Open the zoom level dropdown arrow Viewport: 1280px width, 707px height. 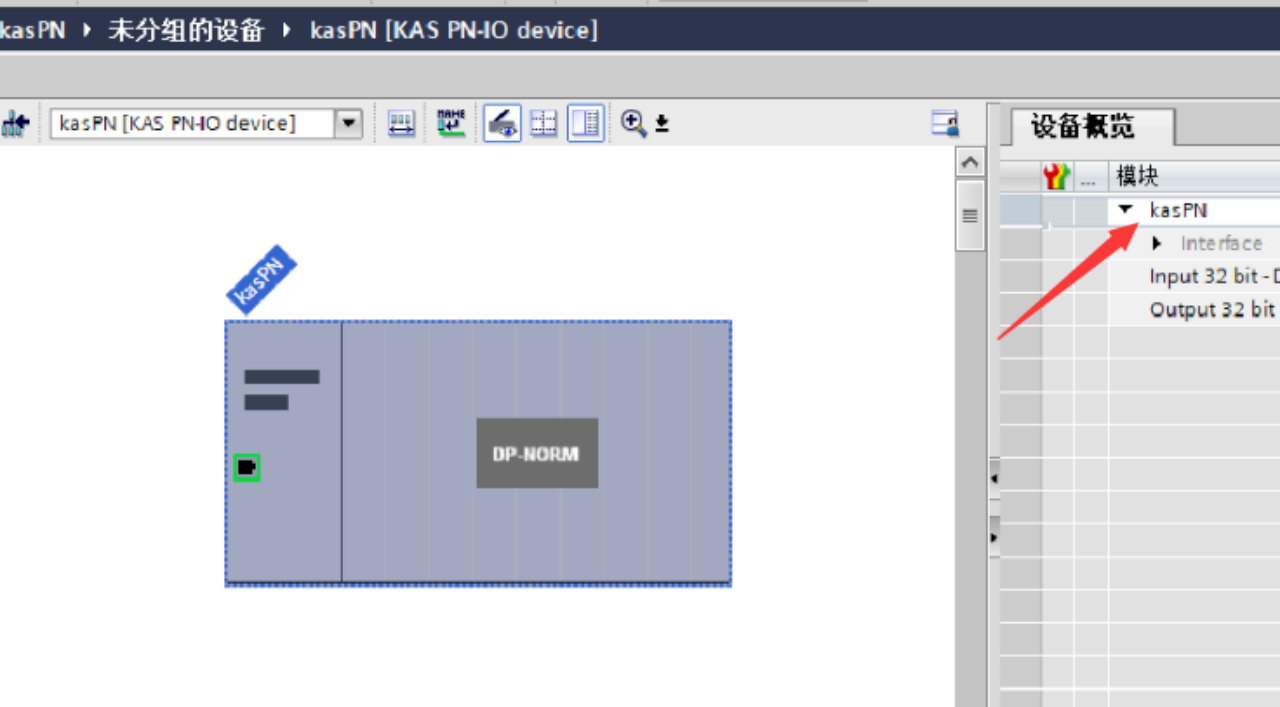pyautogui.click(x=662, y=125)
